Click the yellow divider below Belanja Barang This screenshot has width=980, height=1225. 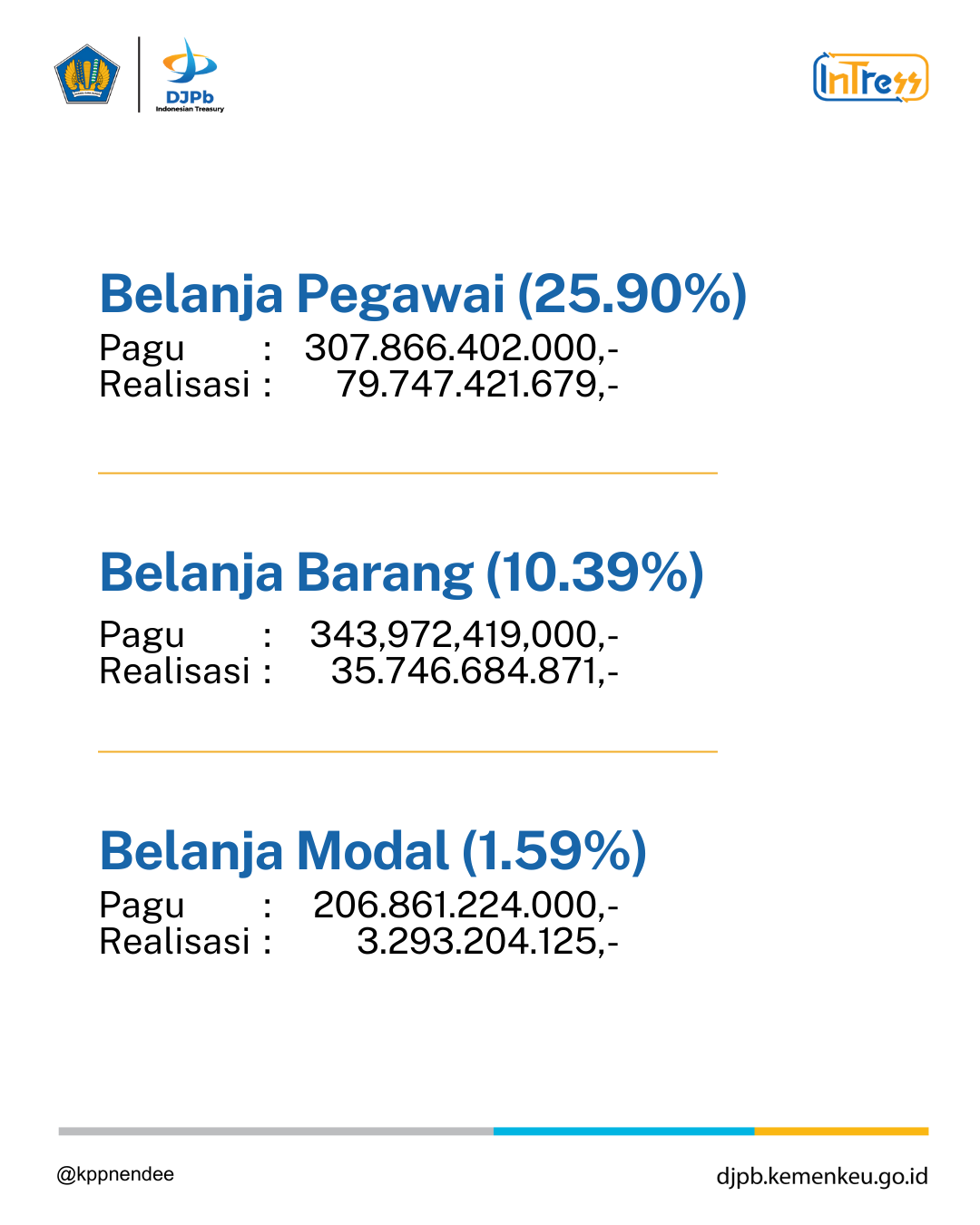407,751
